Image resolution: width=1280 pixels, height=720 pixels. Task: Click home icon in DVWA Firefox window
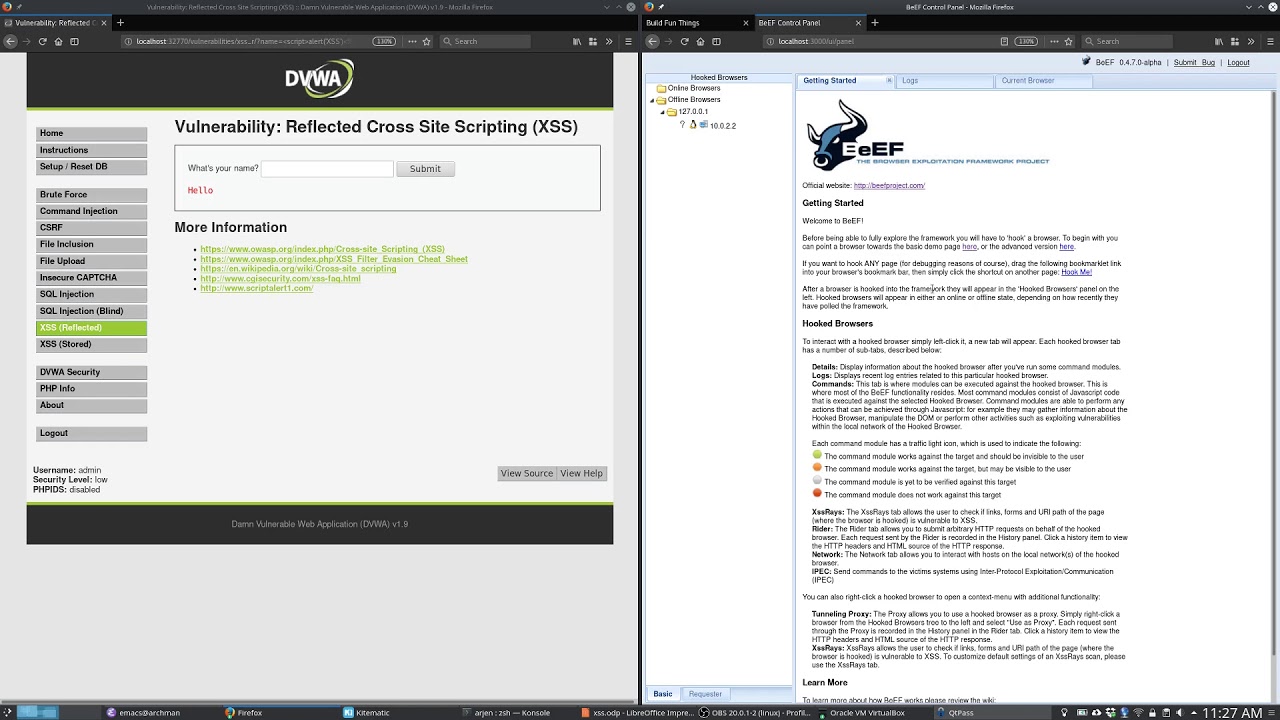[x=58, y=41]
